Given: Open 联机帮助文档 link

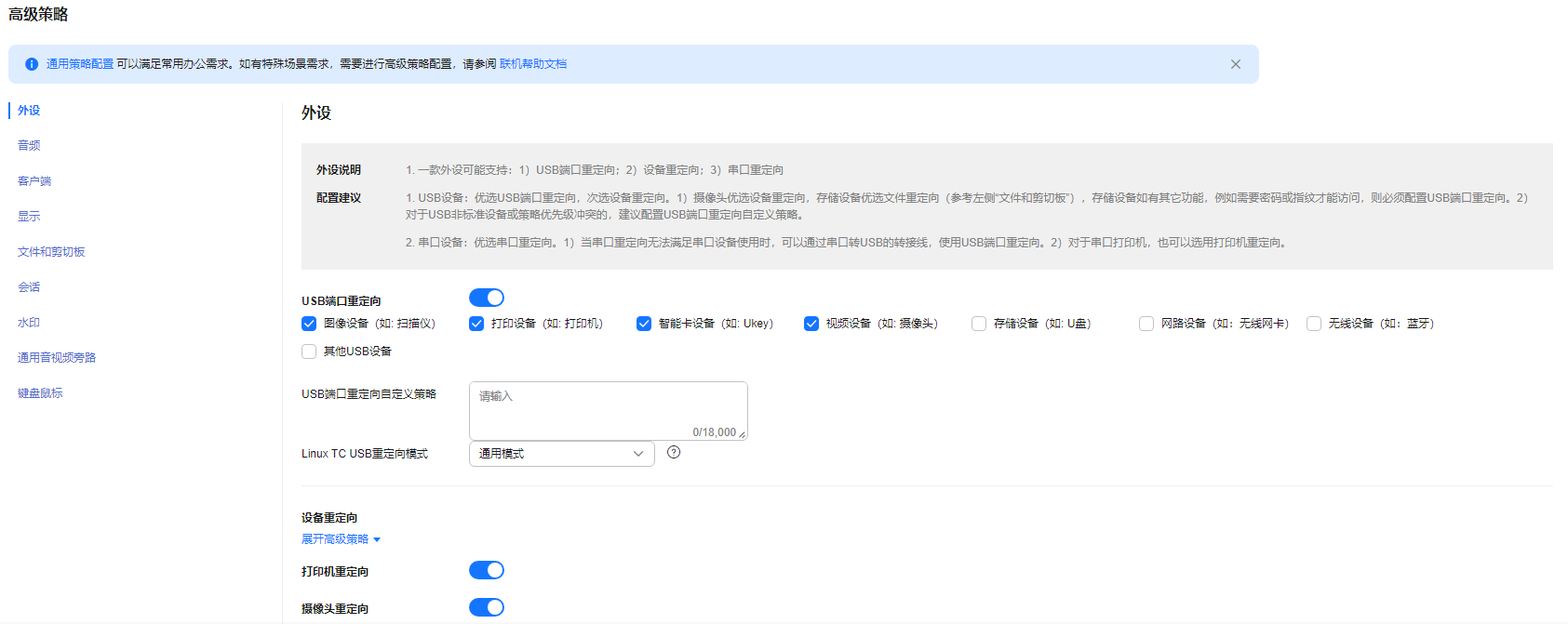Looking at the screenshot, I should [533, 64].
